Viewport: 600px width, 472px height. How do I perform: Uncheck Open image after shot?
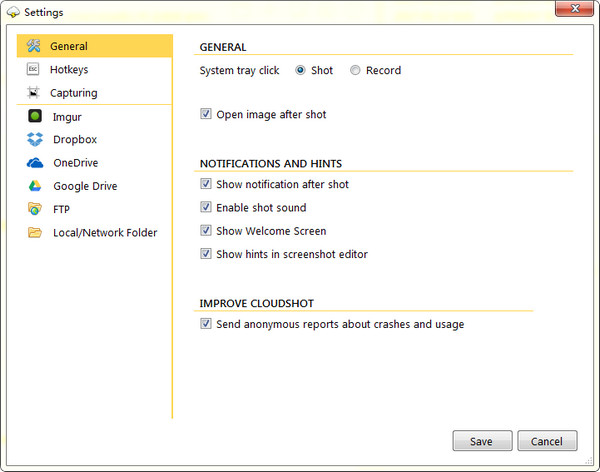[206, 115]
